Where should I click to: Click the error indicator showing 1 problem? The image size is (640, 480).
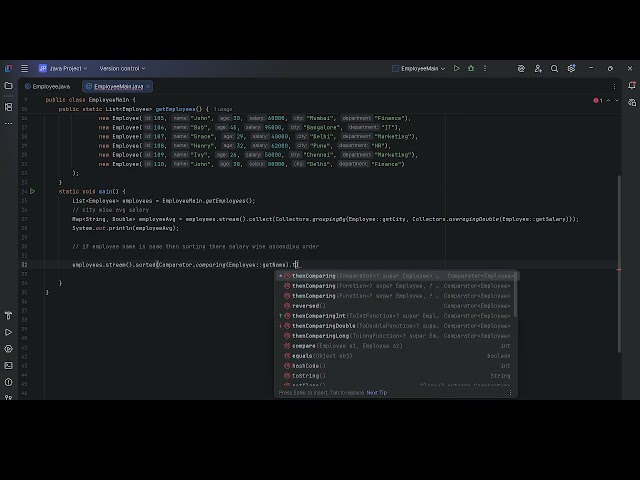pos(598,100)
